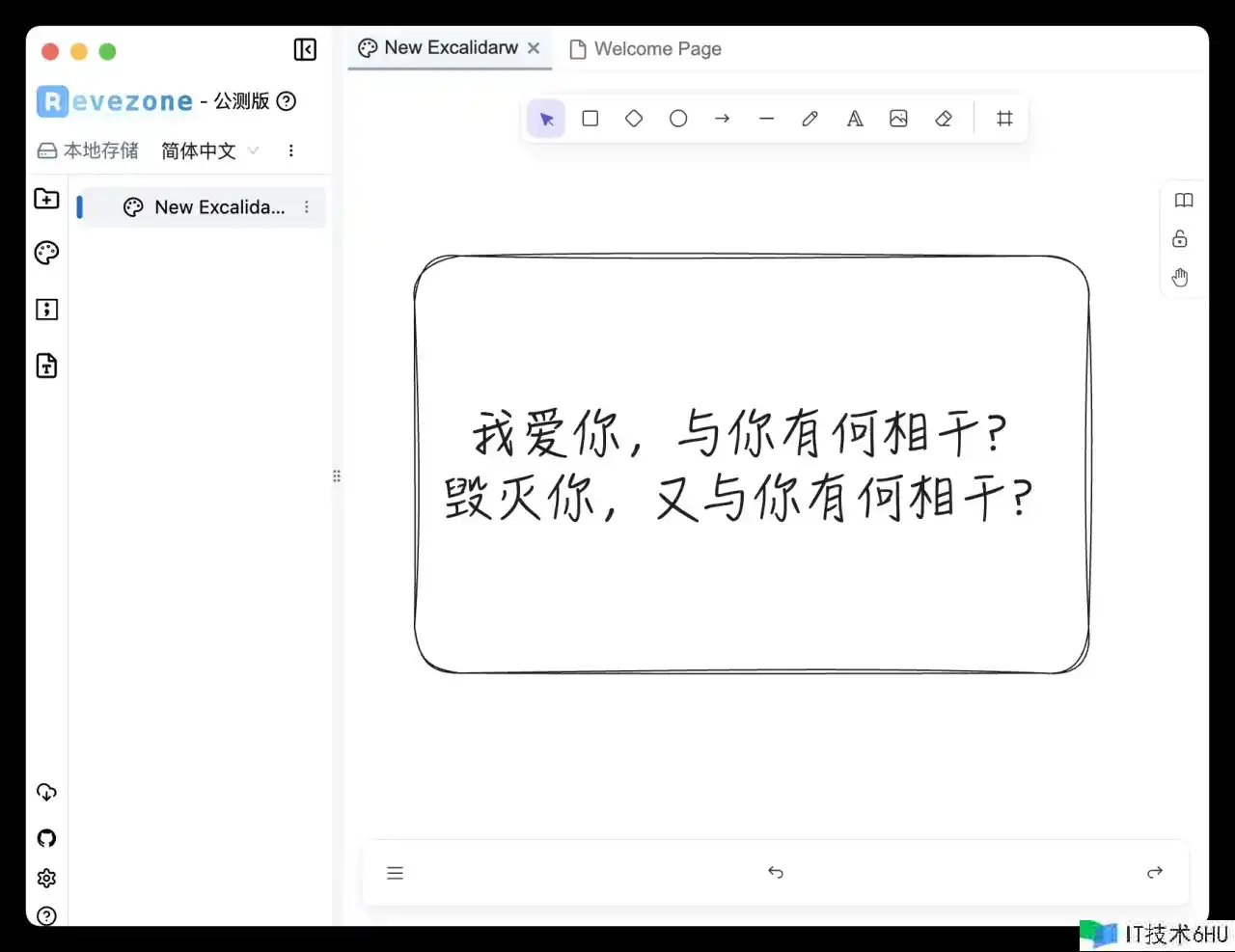Image resolution: width=1235 pixels, height=952 pixels.
Task: Open the three-dot menu next to language selector
Action: pyautogui.click(x=290, y=150)
